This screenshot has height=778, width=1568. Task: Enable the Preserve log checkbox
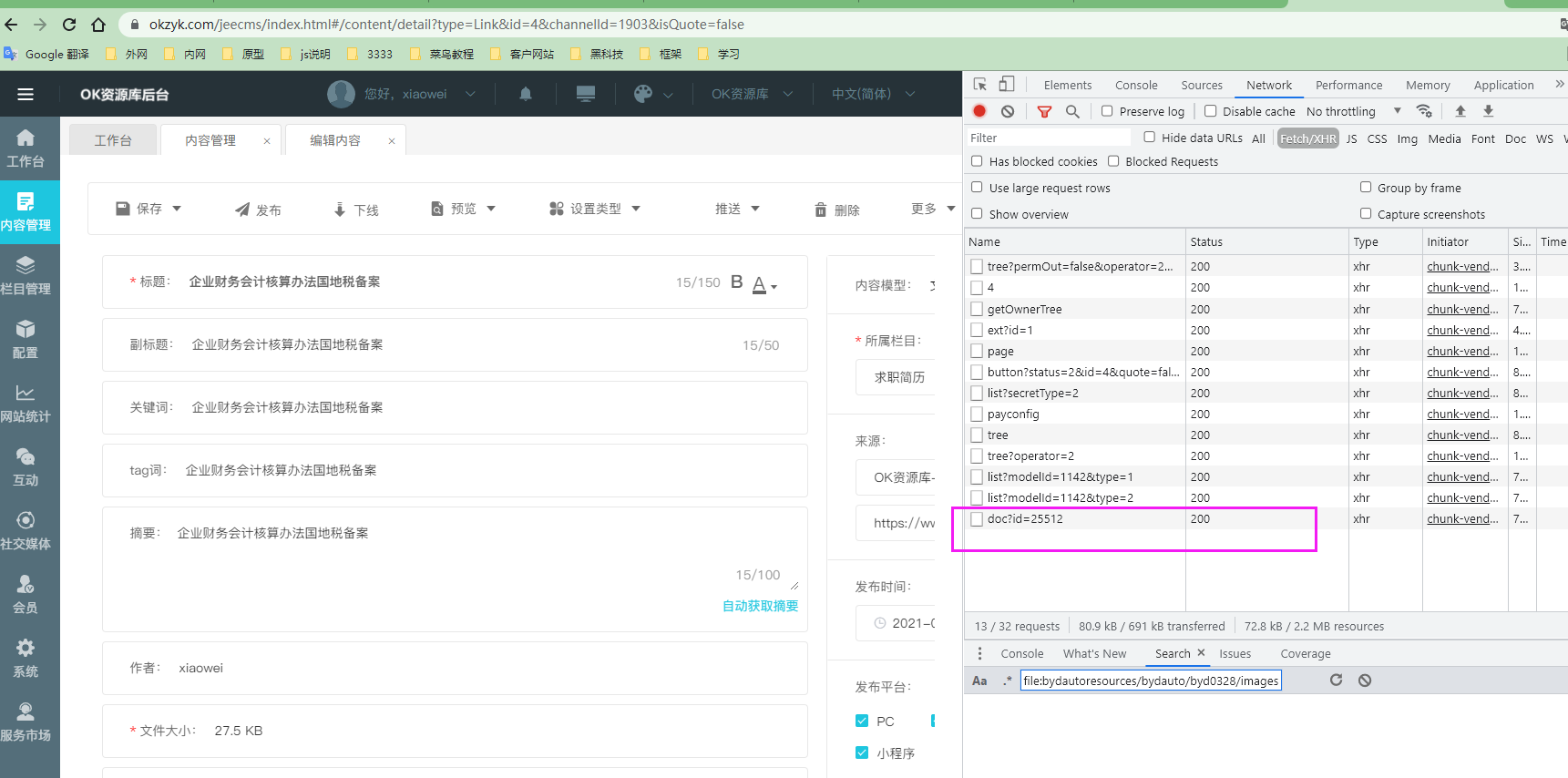pyautogui.click(x=1107, y=111)
